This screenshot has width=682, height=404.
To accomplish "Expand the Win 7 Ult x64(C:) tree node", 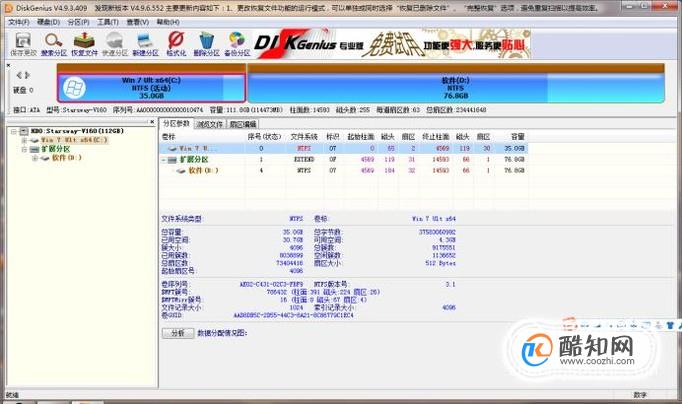I will coord(24,140).
